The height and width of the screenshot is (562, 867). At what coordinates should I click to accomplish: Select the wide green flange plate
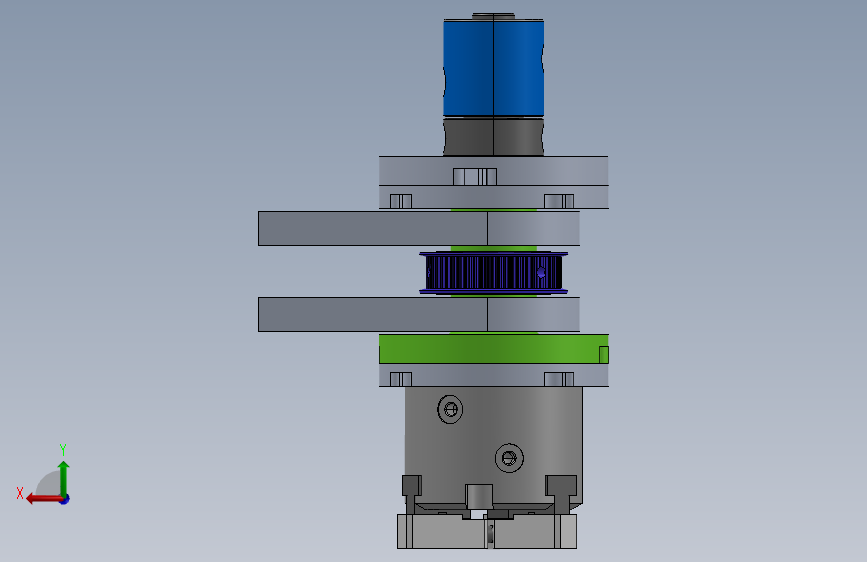coord(494,348)
